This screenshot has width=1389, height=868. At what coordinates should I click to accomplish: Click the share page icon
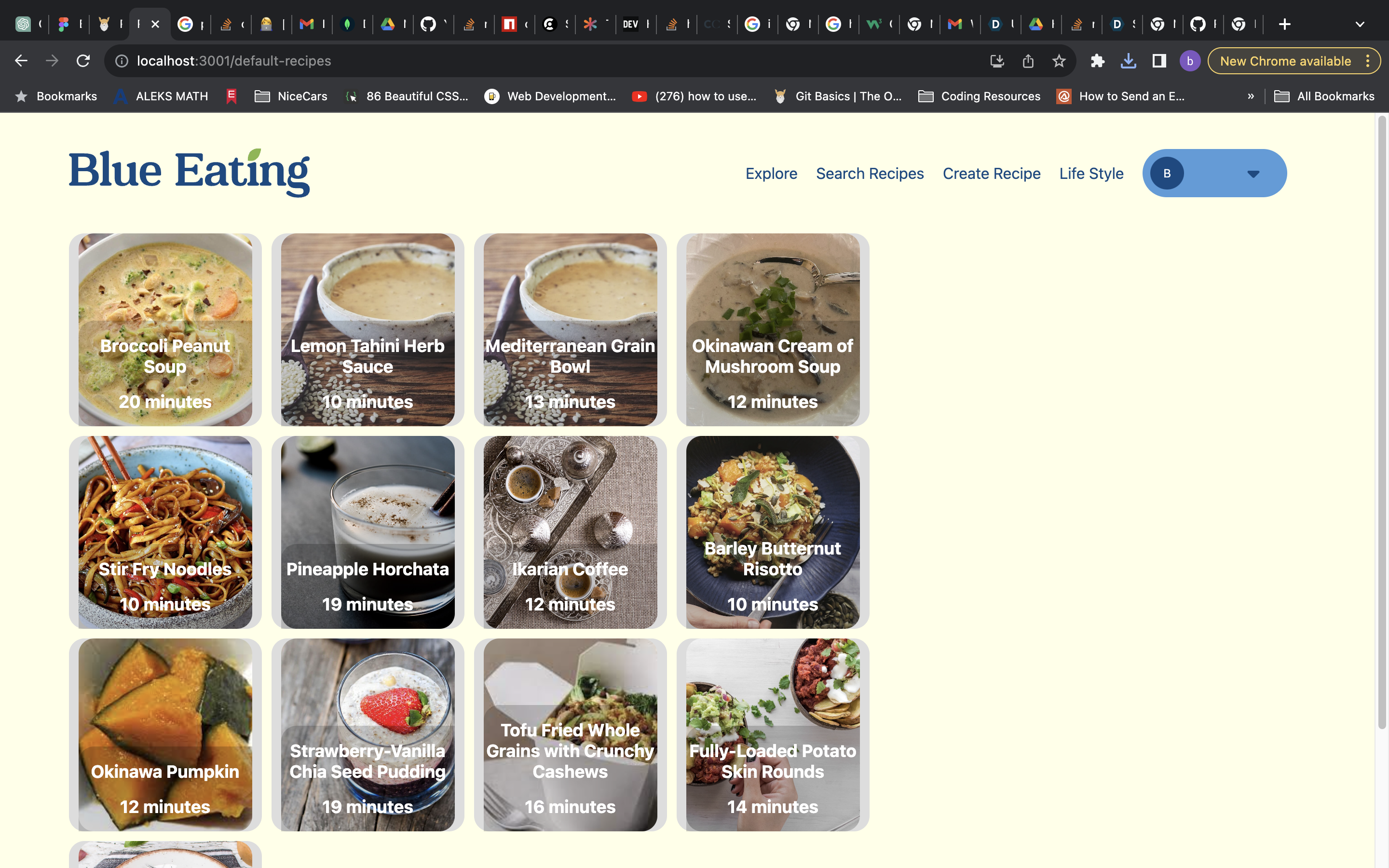point(1027,61)
